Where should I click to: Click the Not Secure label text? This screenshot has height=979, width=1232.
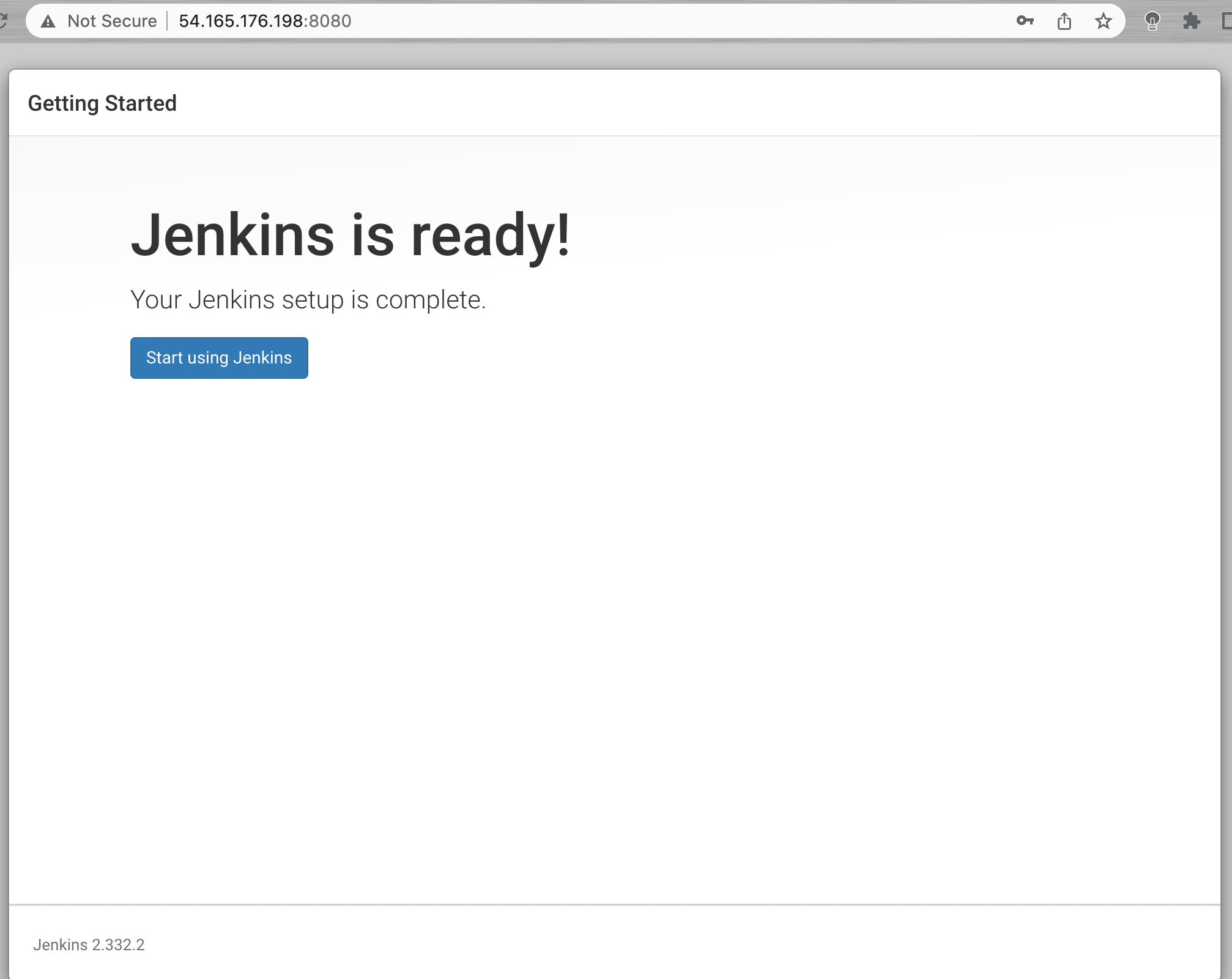pyautogui.click(x=112, y=21)
